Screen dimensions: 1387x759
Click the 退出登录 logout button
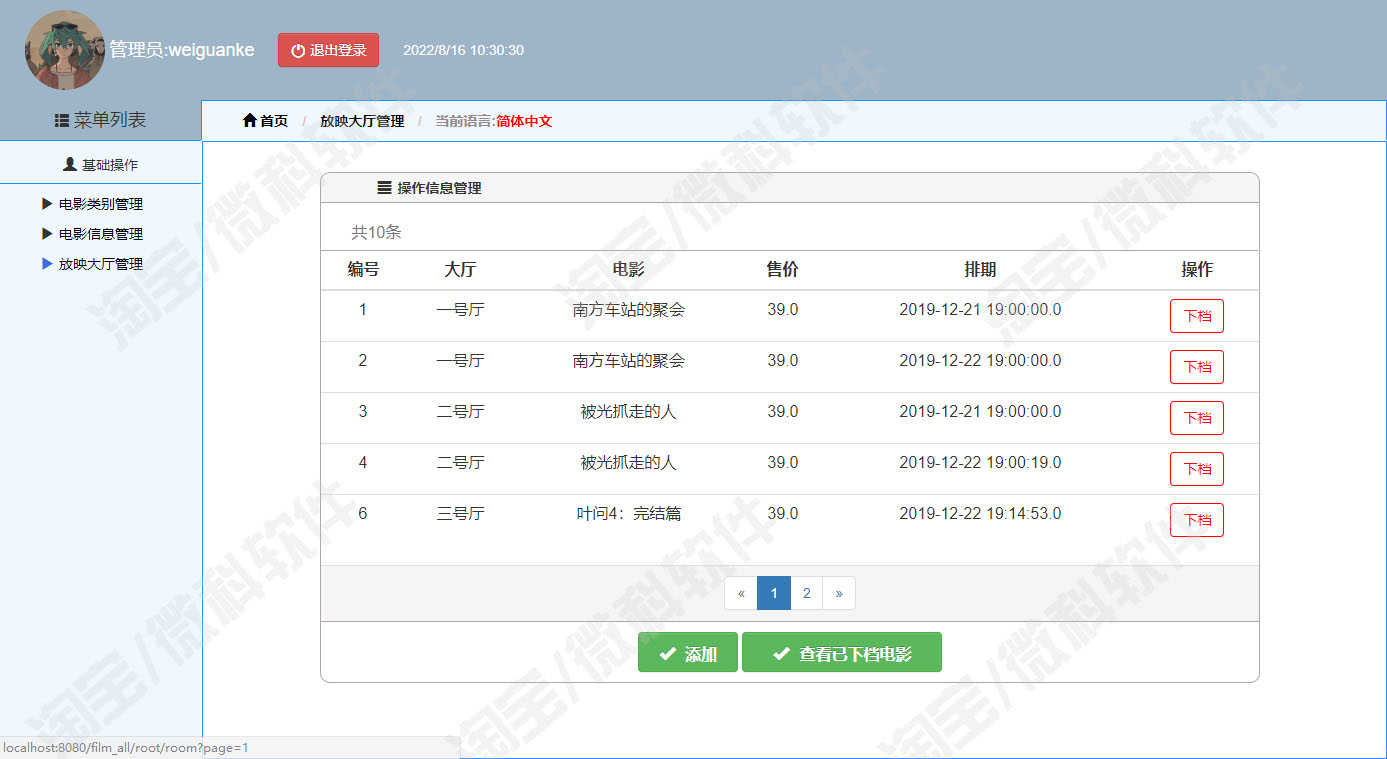(328, 50)
